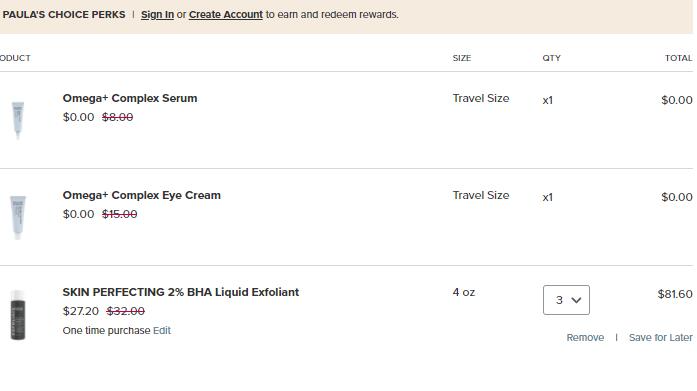Open the Omega+ Complex Serum product title

(130, 98)
